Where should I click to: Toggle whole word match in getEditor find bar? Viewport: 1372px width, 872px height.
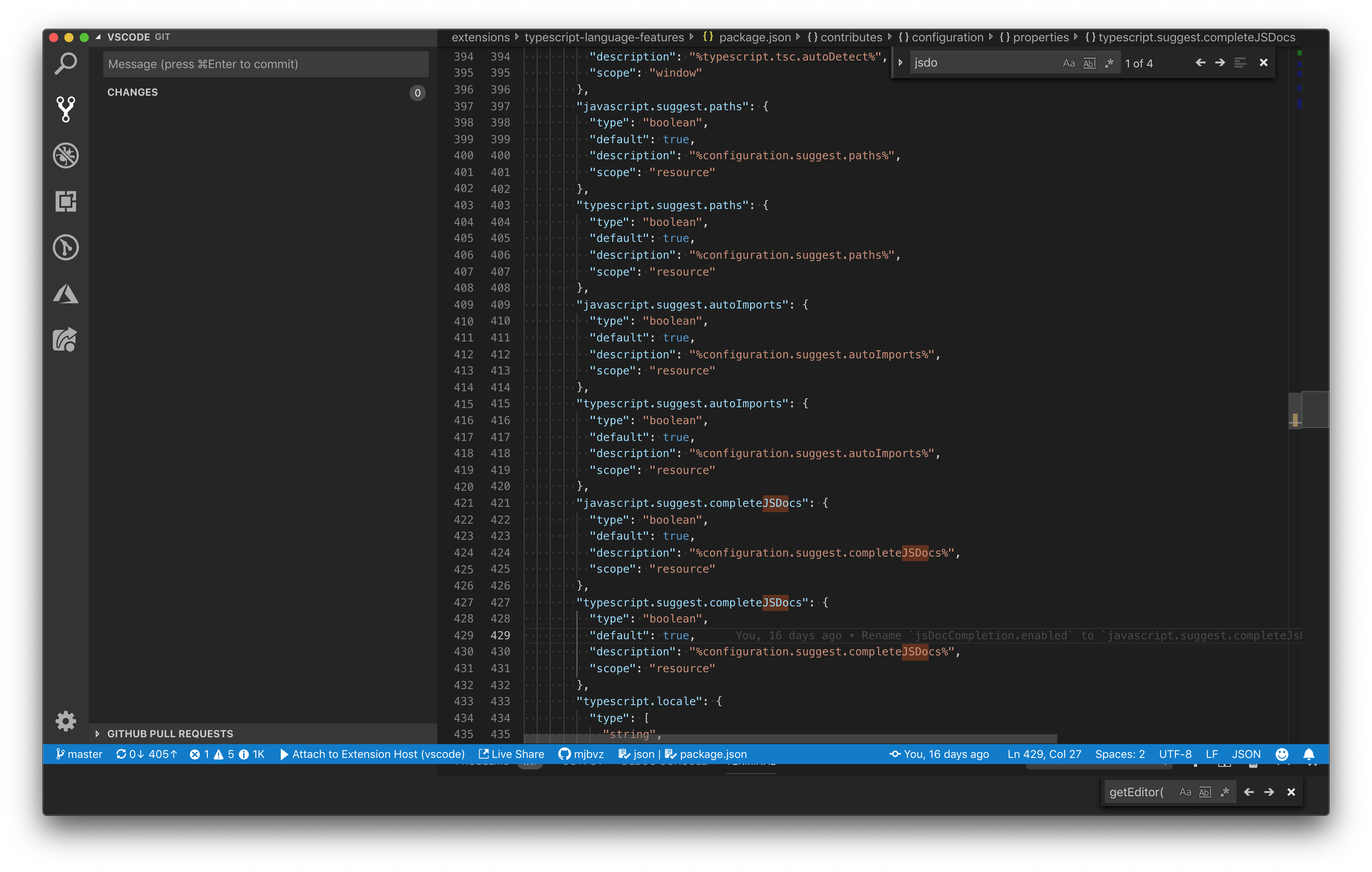click(x=1205, y=792)
